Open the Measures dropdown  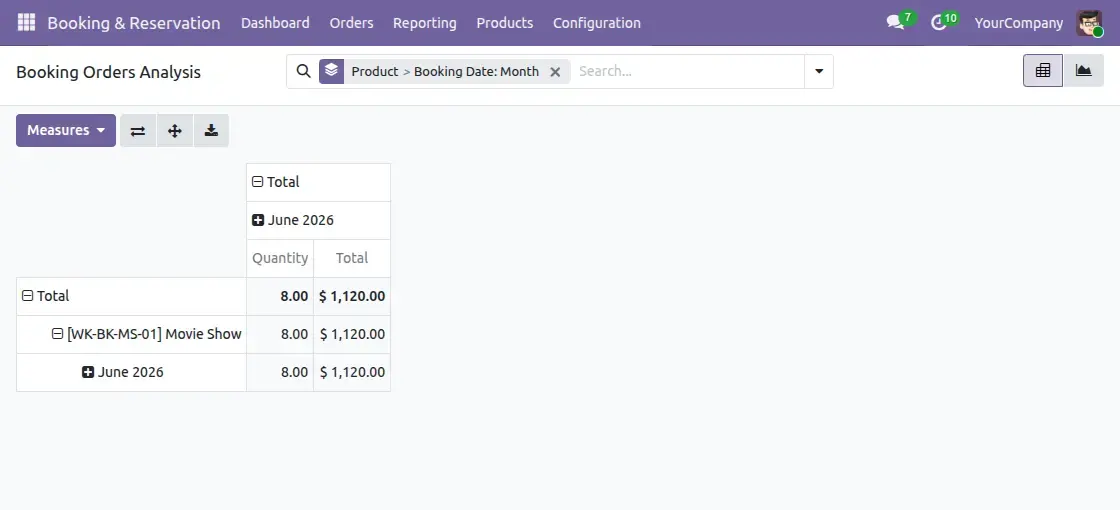pyautogui.click(x=66, y=131)
